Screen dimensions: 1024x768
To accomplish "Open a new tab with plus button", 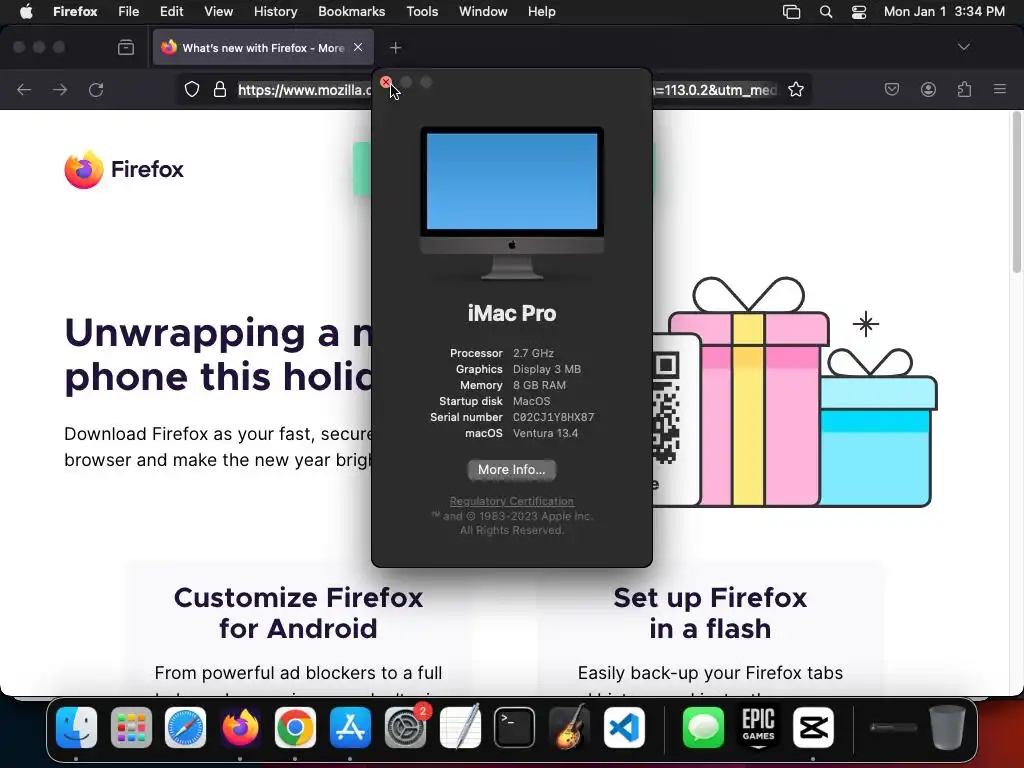I will pyautogui.click(x=395, y=48).
